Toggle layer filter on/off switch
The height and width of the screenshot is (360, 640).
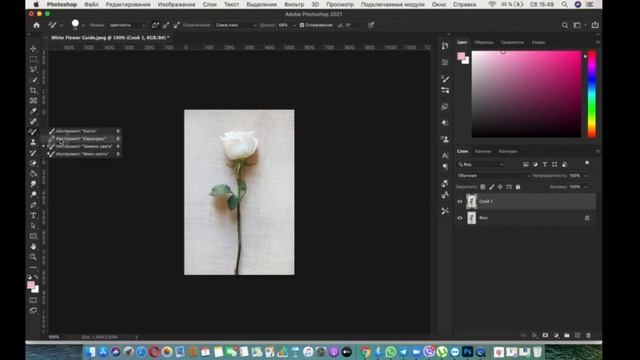[587, 163]
